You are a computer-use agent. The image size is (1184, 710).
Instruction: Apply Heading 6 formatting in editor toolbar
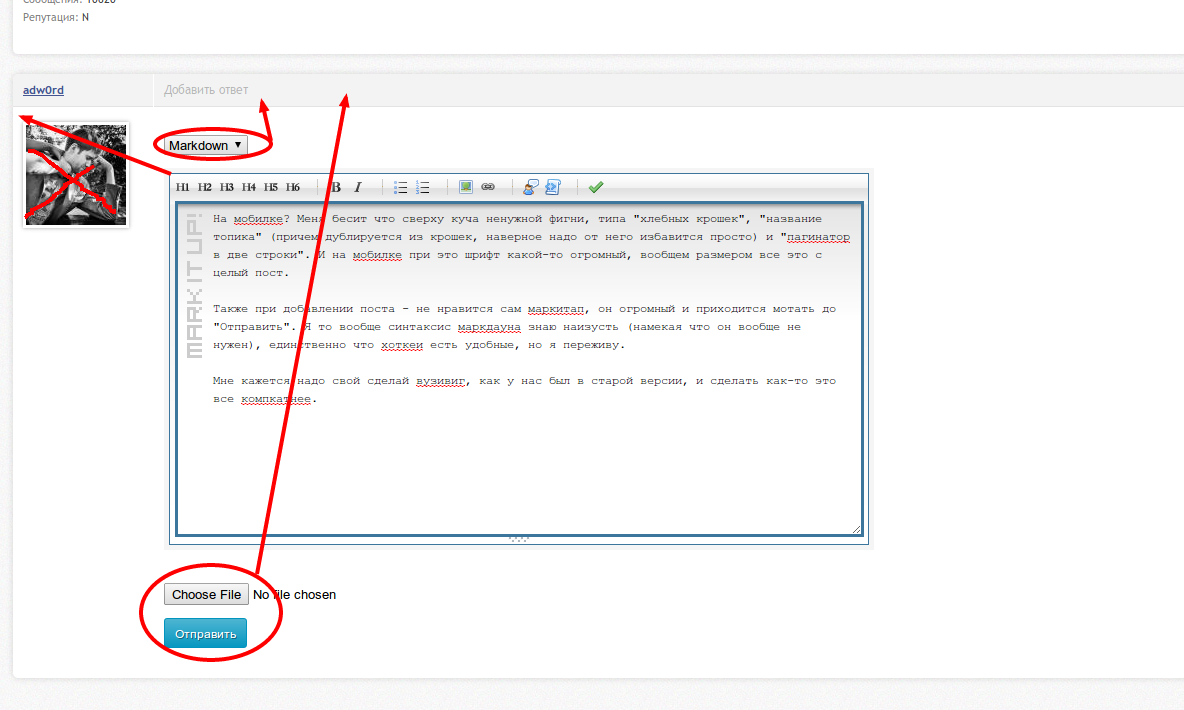pyautogui.click(x=293, y=187)
